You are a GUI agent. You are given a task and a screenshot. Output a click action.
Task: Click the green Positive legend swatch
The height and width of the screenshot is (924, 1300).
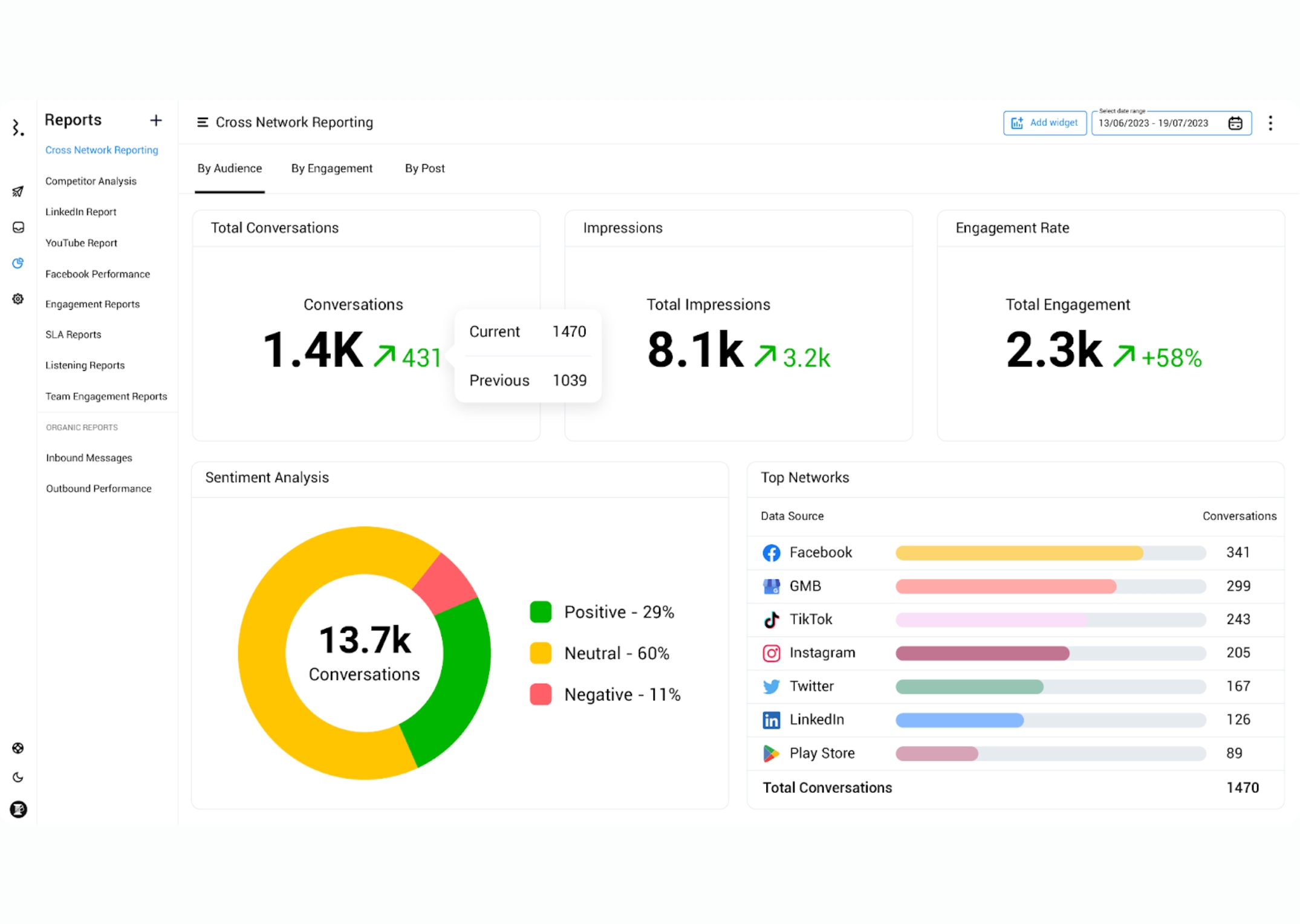pos(541,612)
